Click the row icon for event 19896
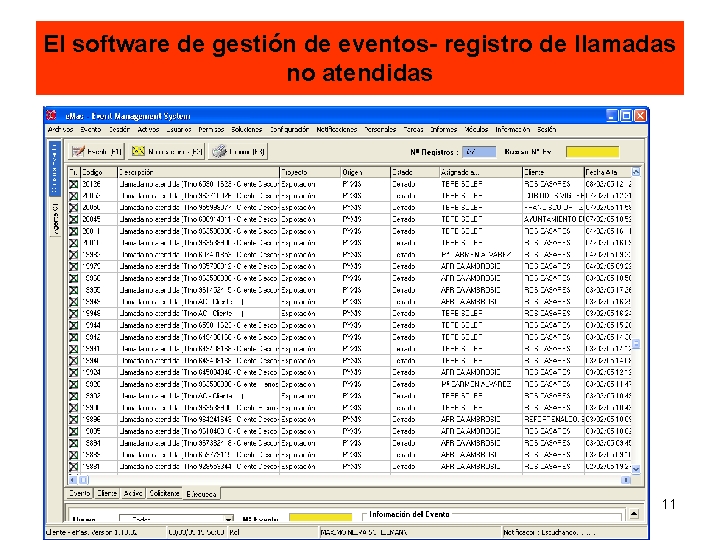 [x=73, y=420]
